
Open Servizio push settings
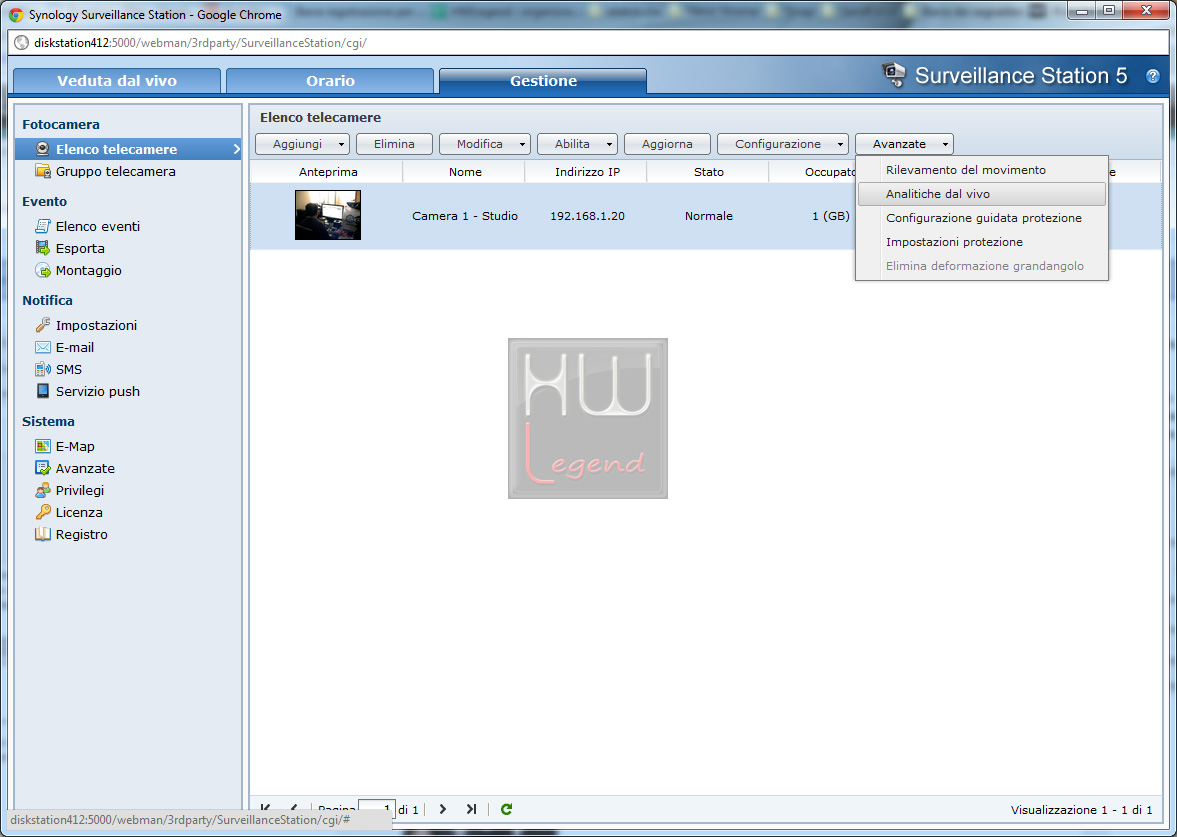(98, 391)
